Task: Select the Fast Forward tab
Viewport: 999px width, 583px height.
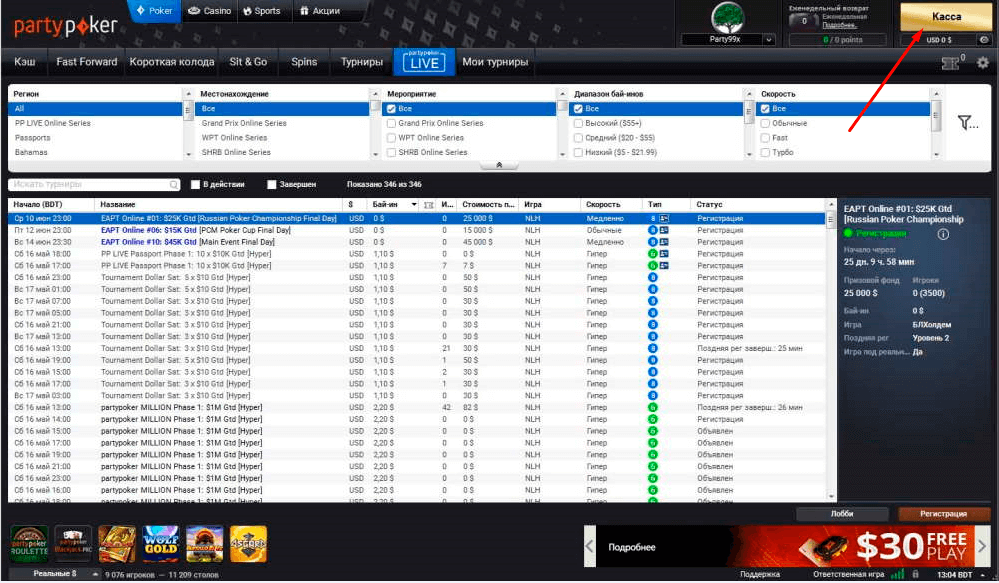Action: 87,62
